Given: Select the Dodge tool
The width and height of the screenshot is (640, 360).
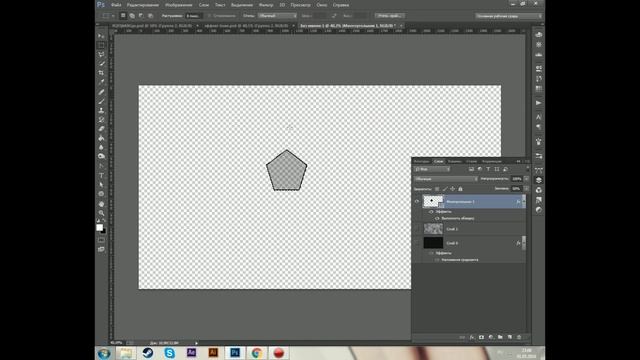Looking at the screenshot, I should click(x=101, y=156).
